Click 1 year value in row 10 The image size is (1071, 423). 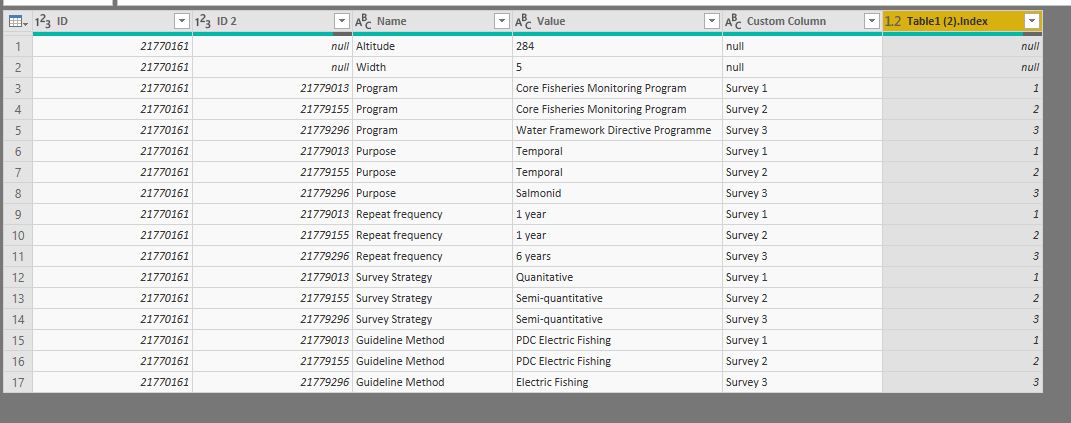point(617,236)
